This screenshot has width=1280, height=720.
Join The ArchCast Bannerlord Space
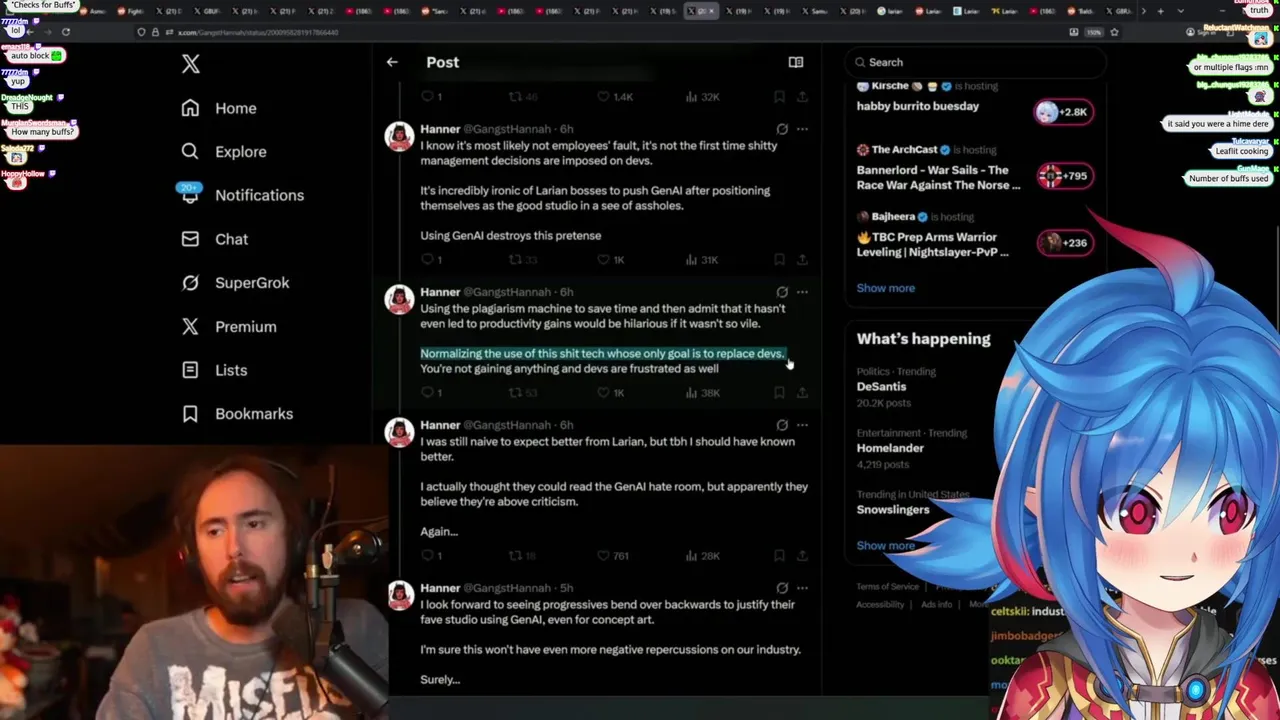(x=1064, y=176)
